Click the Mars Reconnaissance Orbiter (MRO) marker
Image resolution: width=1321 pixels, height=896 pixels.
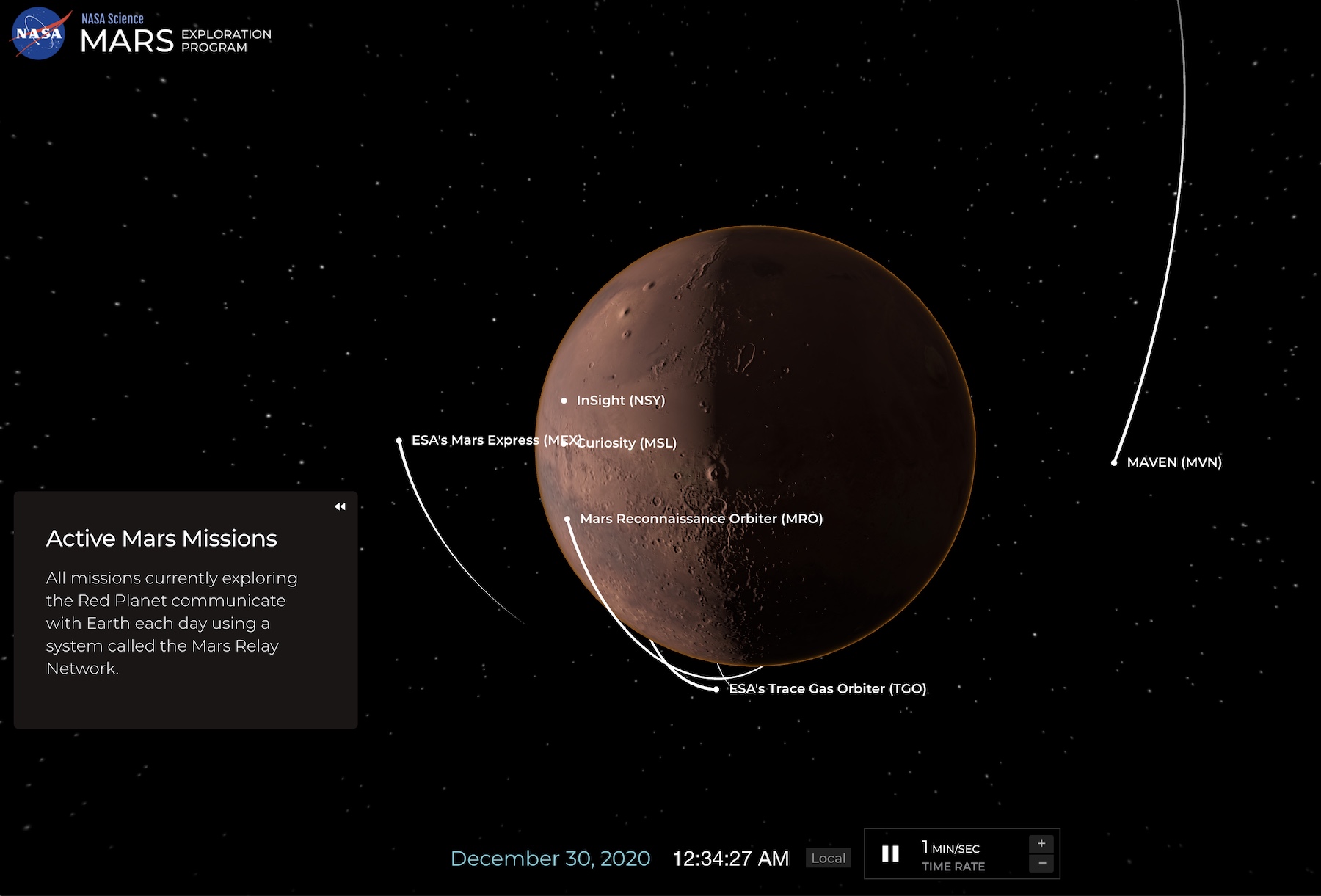tap(567, 519)
